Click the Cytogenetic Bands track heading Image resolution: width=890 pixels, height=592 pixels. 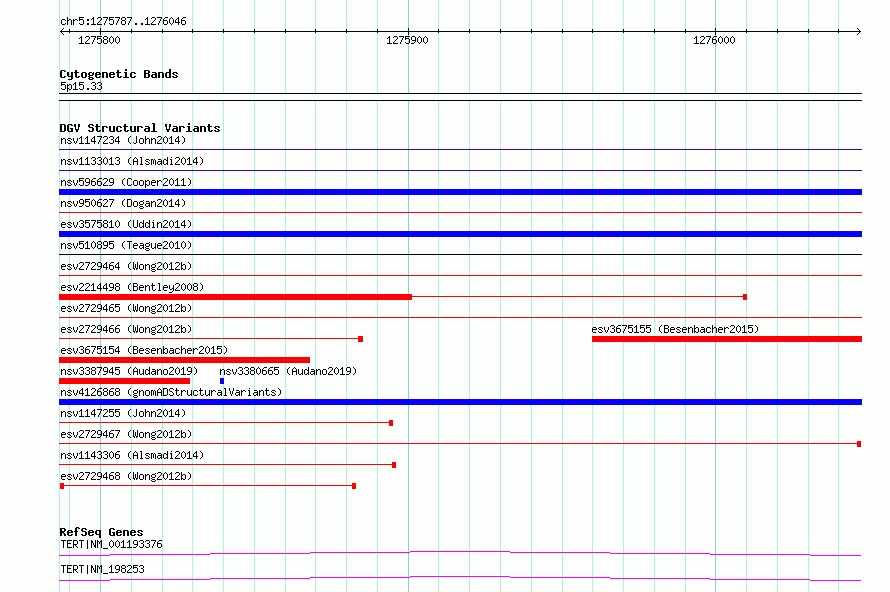coord(119,74)
